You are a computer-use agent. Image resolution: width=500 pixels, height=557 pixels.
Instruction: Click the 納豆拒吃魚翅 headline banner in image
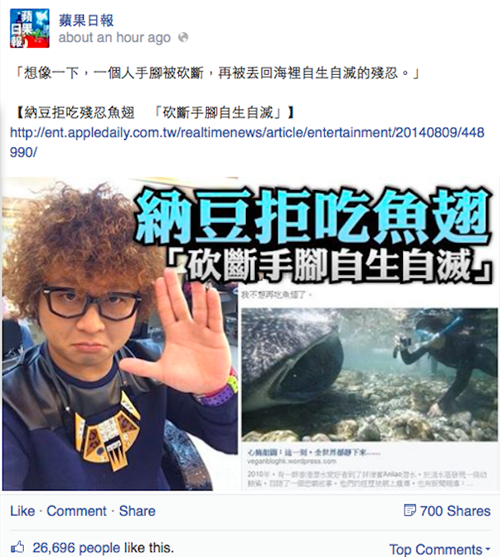click(314, 216)
